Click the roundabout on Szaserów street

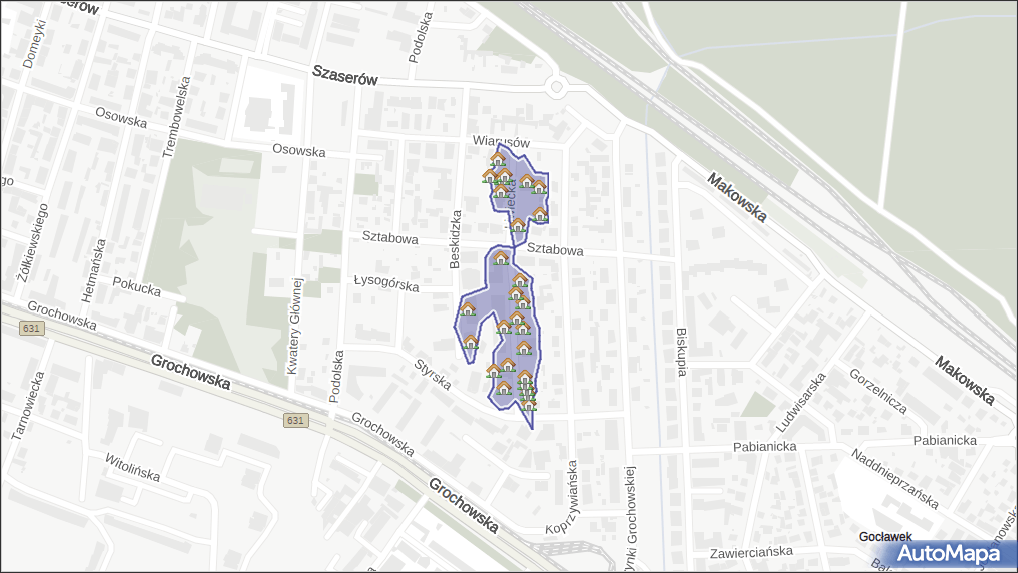coord(557,87)
